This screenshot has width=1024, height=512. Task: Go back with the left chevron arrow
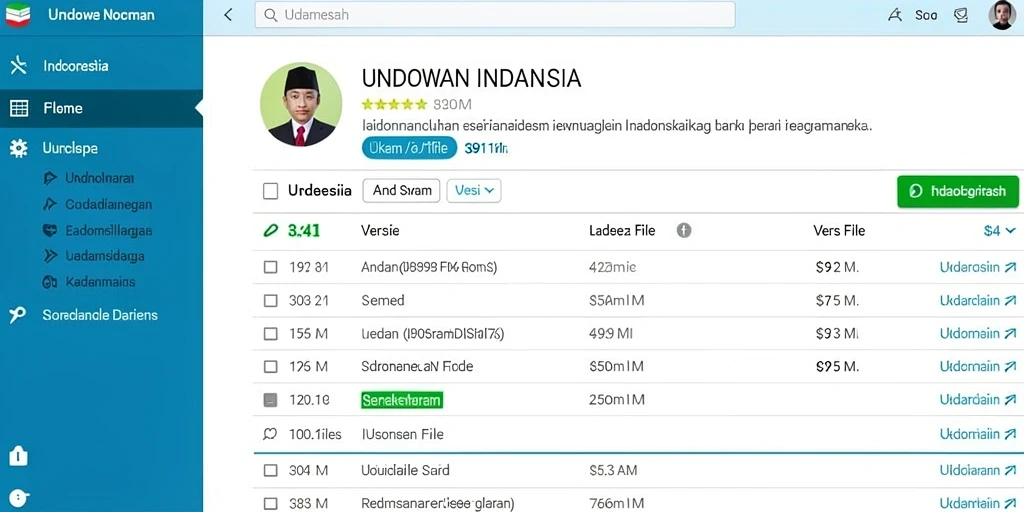coord(228,15)
